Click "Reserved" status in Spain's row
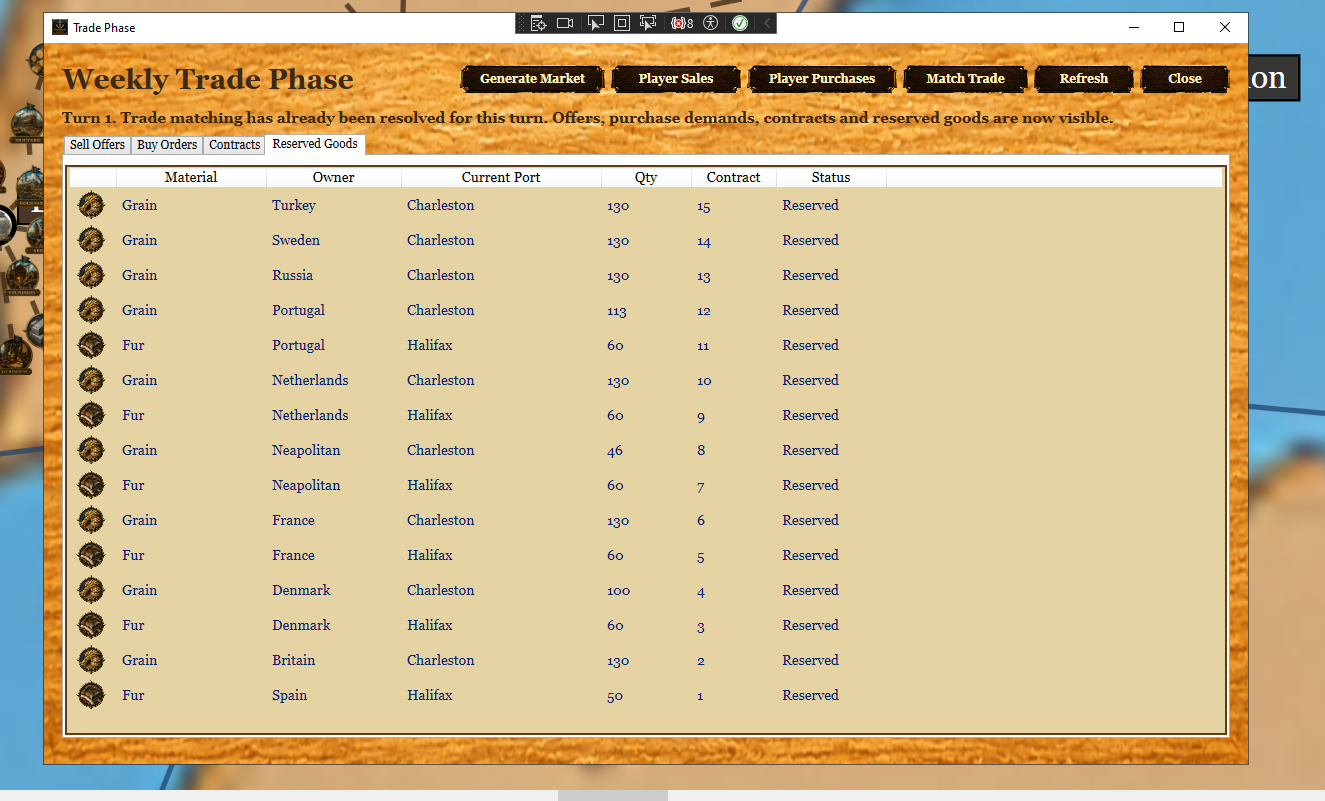This screenshot has width=1325, height=801. click(x=810, y=695)
